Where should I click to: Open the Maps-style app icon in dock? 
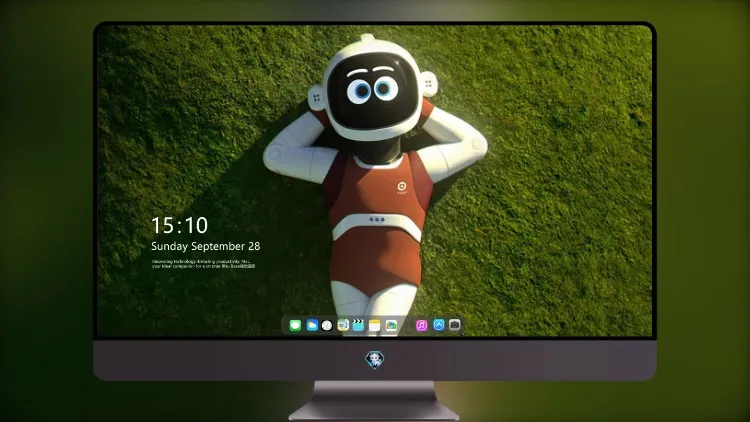pyautogui.click(x=343, y=325)
